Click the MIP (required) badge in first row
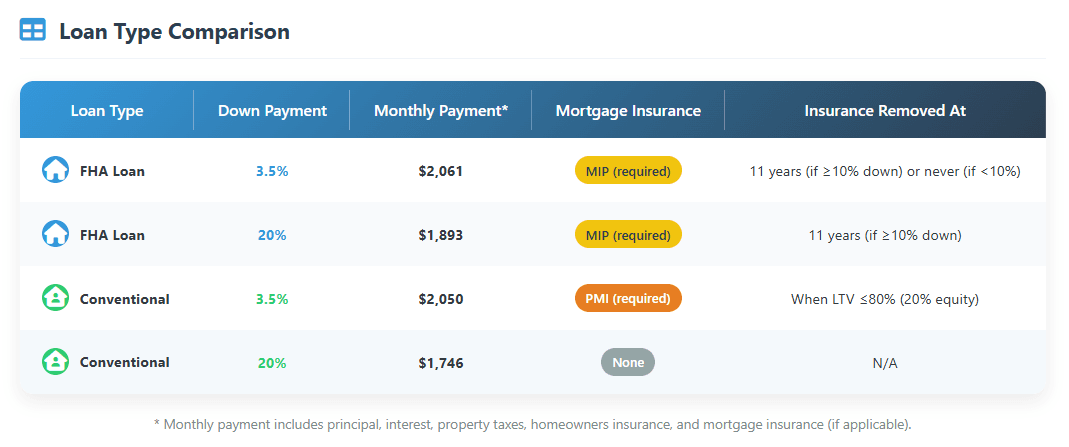The height and width of the screenshot is (447, 1069). [x=628, y=171]
